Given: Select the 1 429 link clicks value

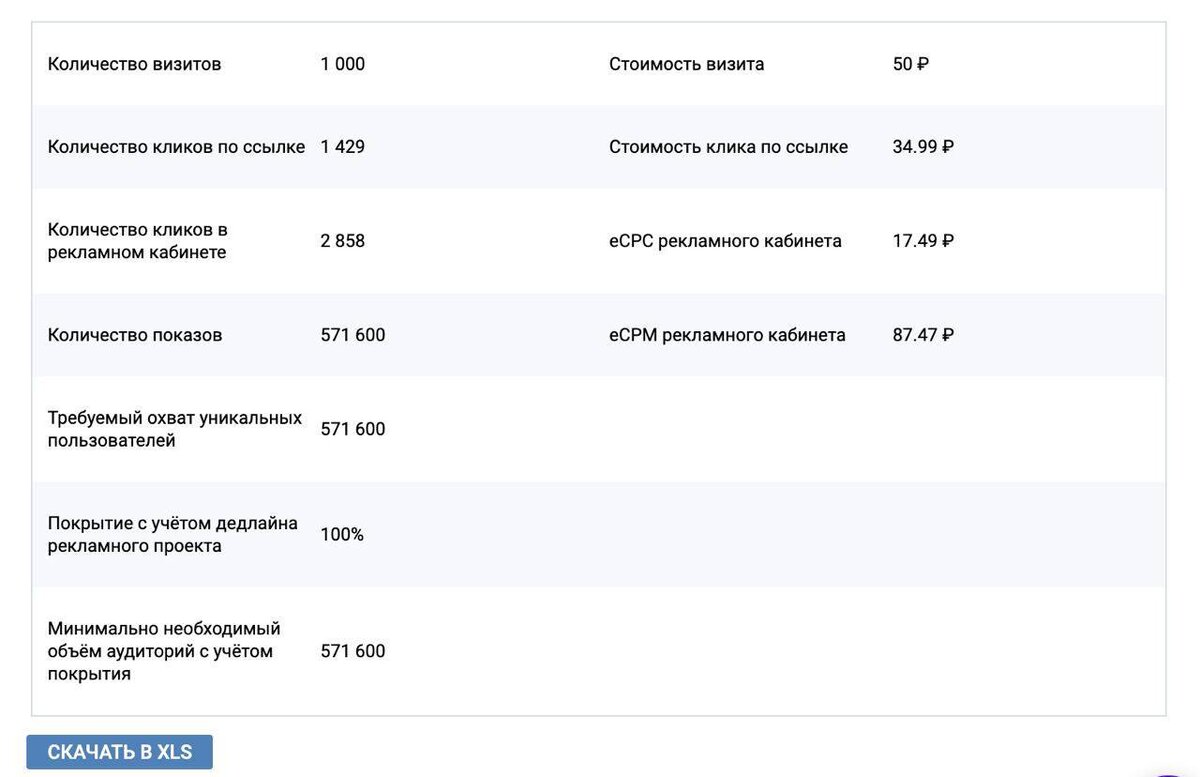Looking at the screenshot, I should pyautogui.click(x=343, y=147).
